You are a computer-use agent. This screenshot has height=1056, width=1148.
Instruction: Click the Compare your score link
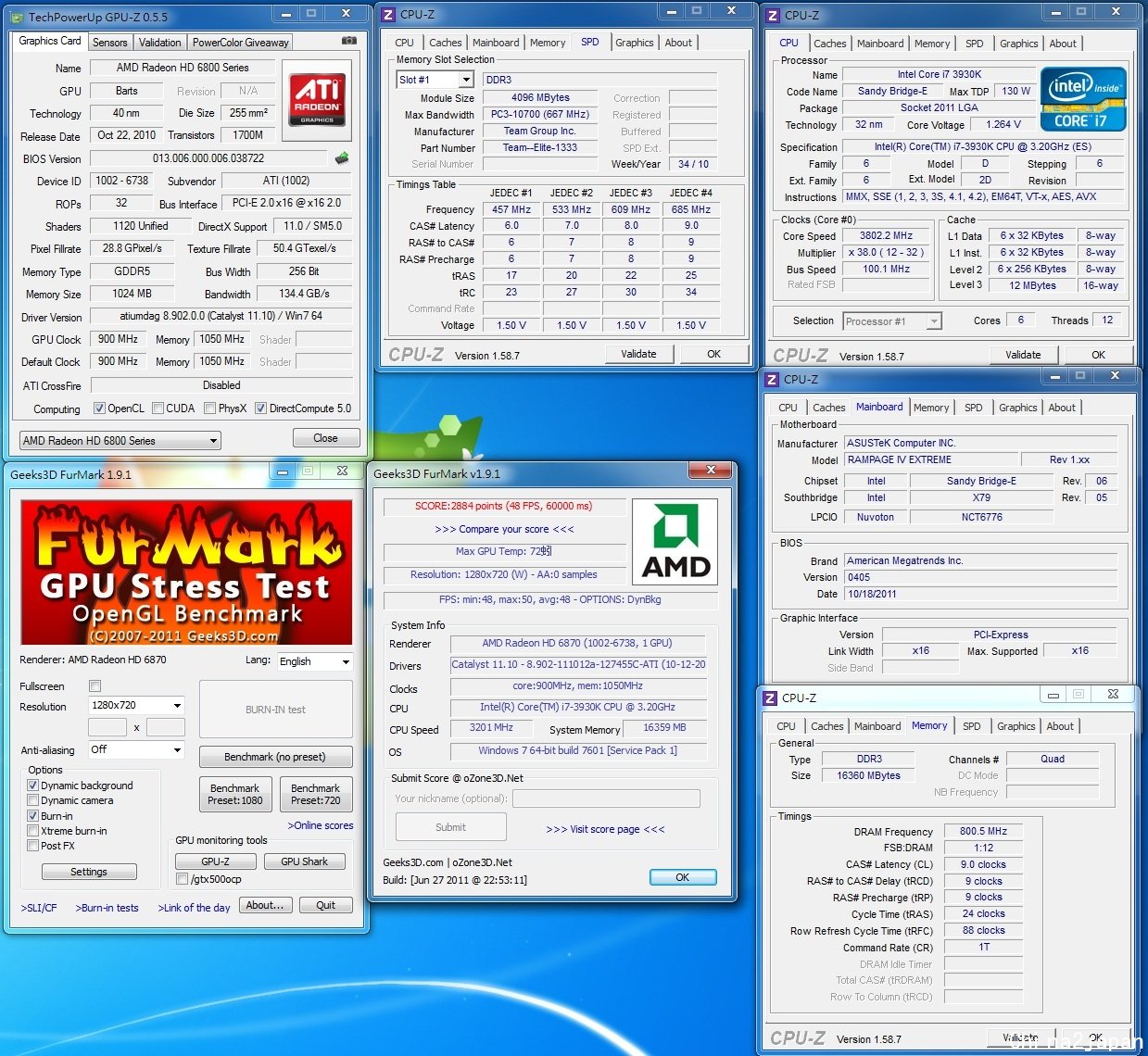(504, 529)
